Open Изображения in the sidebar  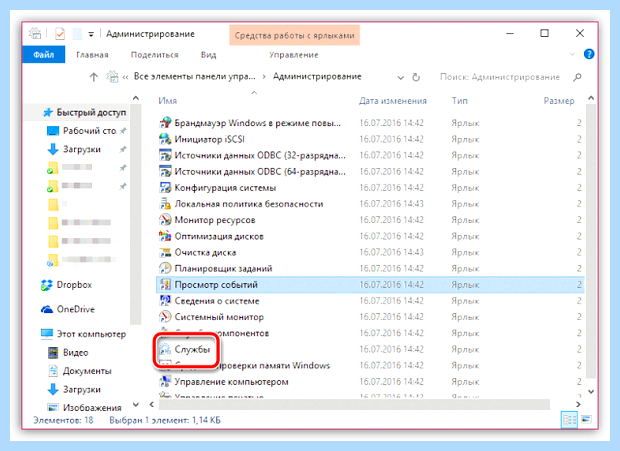(85, 407)
